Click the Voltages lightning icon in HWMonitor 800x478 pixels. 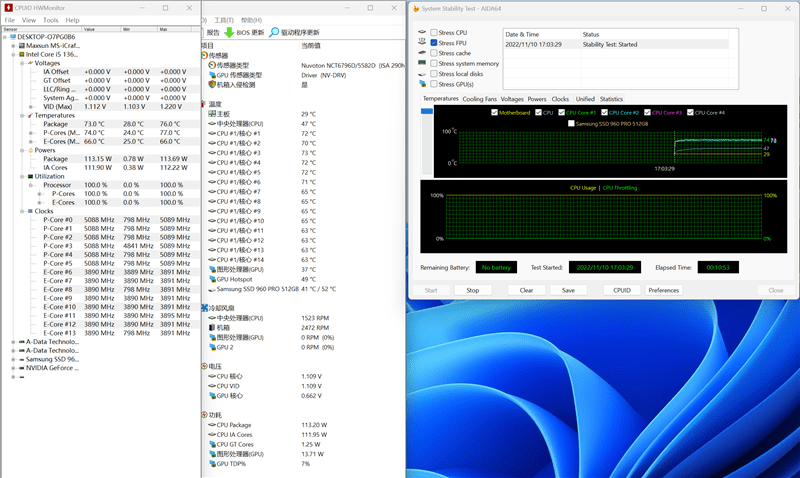(x=31, y=63)
